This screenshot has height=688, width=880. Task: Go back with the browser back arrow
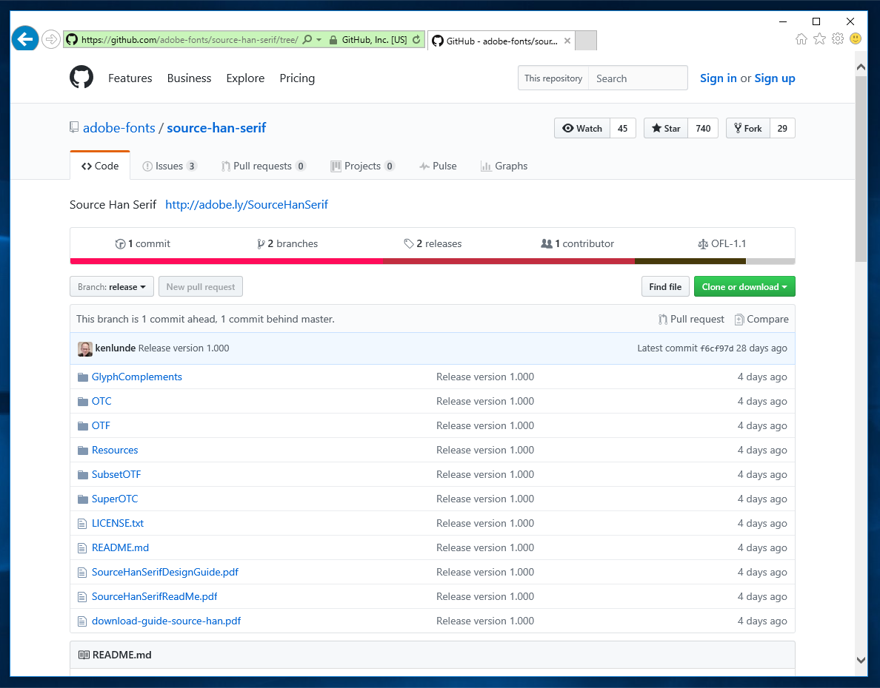coord(25,39)
